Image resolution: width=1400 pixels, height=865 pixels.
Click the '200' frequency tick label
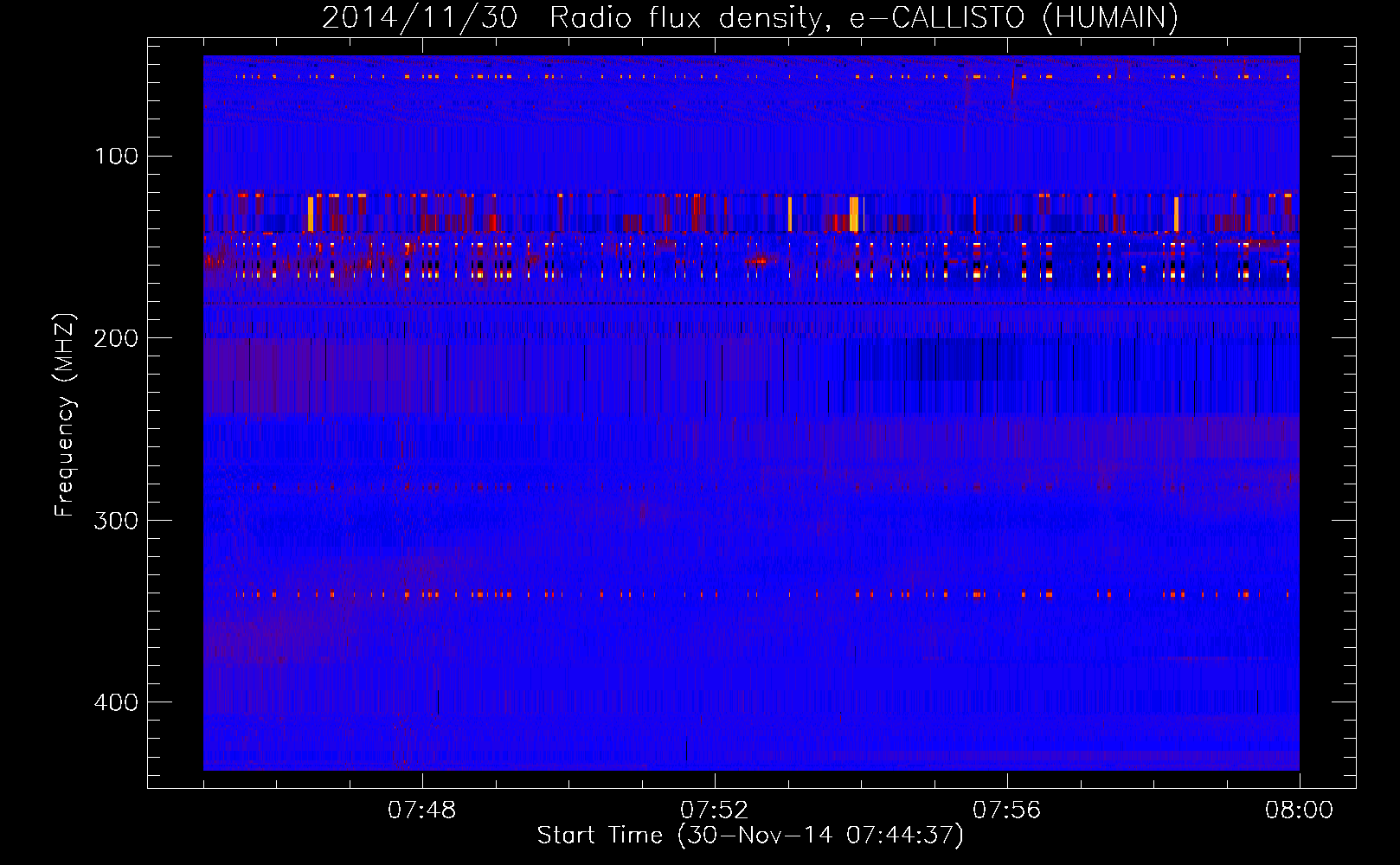pos(116,338)
